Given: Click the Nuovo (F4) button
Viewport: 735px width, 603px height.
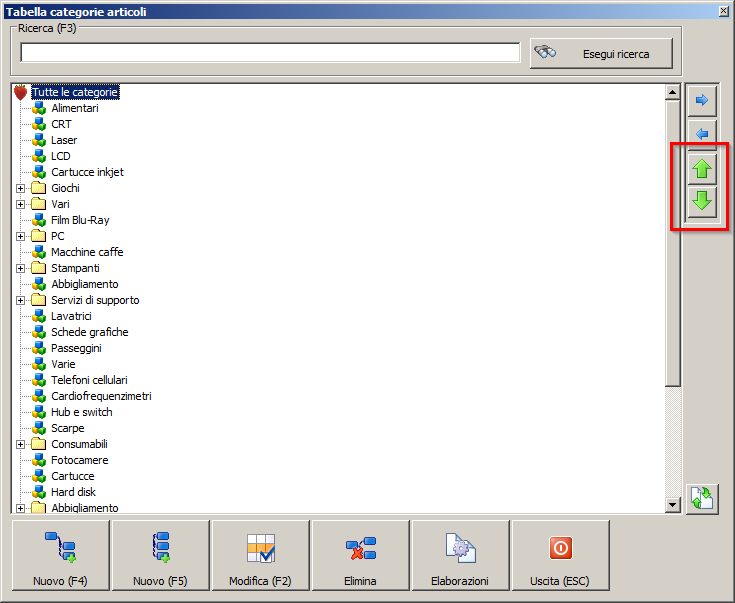Looking at the screenshot, I should [60, 555].
